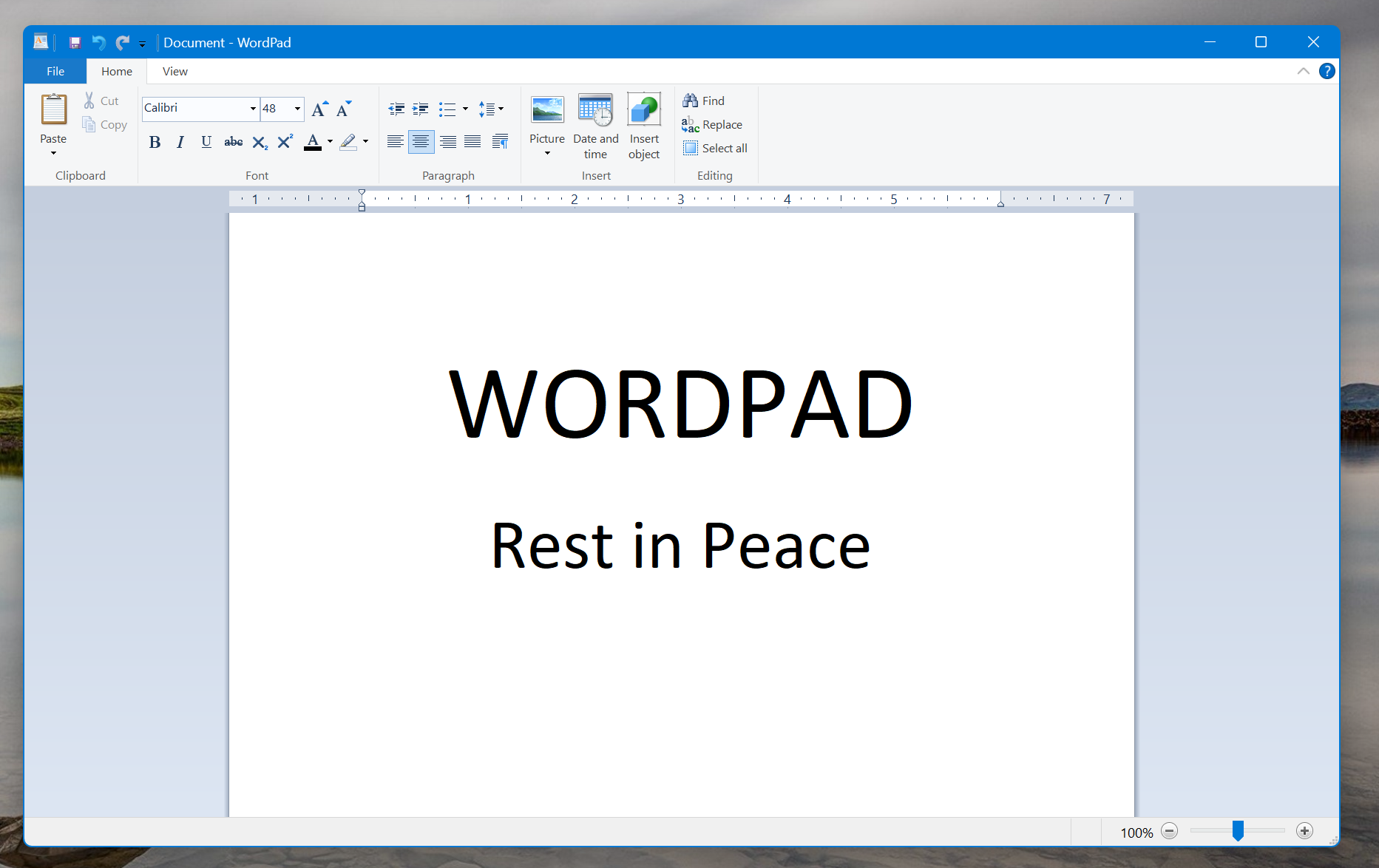Apply strikethrough formatting
This screenshot has width=1379, height=868.
click(x=233, y=141)
